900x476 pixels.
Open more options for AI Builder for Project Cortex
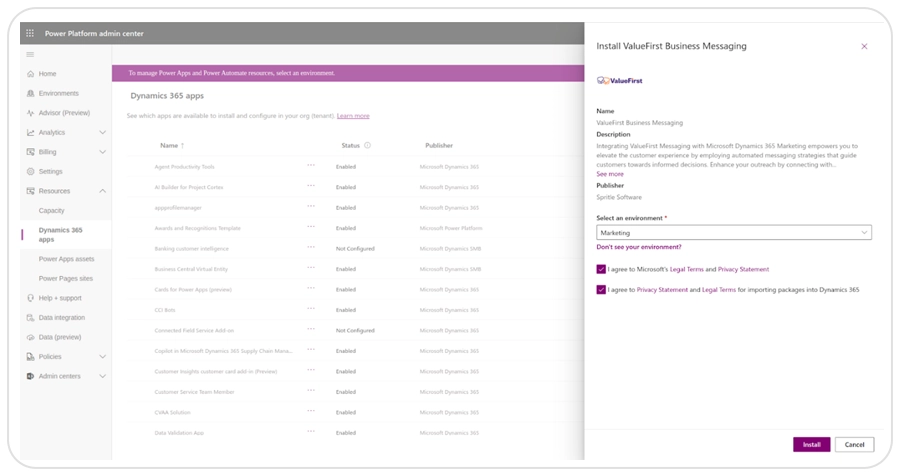click(311, 186)
